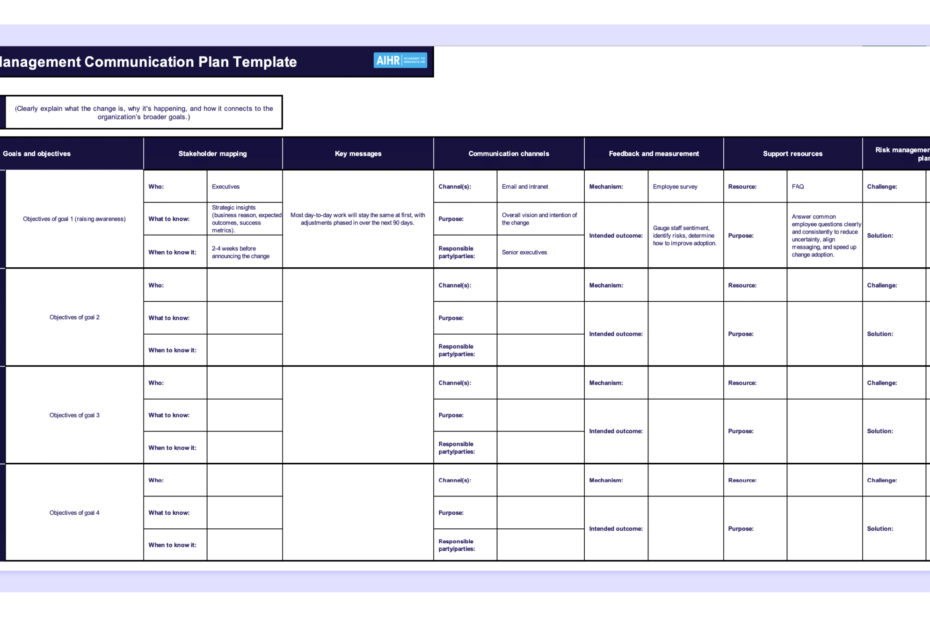
Task: Select 'Overall vision and intention of the change' cell
Action: pyautogui.click(x=539, y=219)
